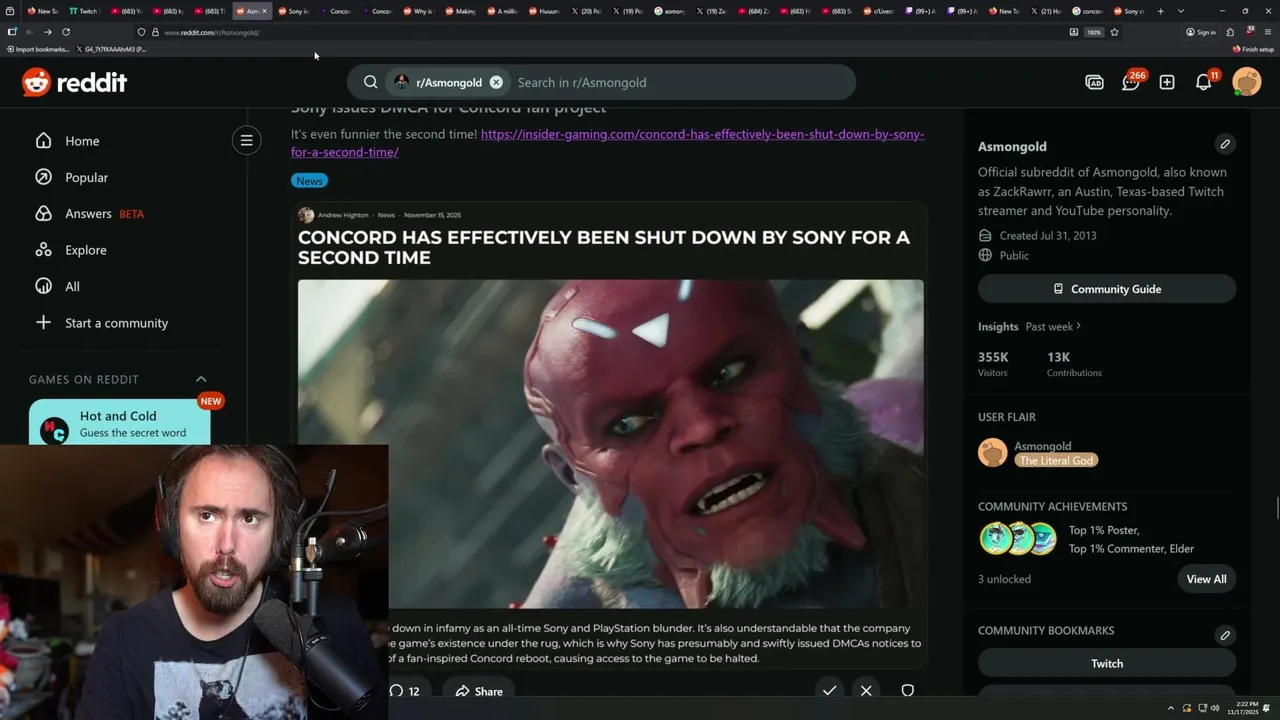The width and height of the screenshot is (1280, 720).
Task: Open the insider-gaming.com Concord article link
Action: point(608,143)
